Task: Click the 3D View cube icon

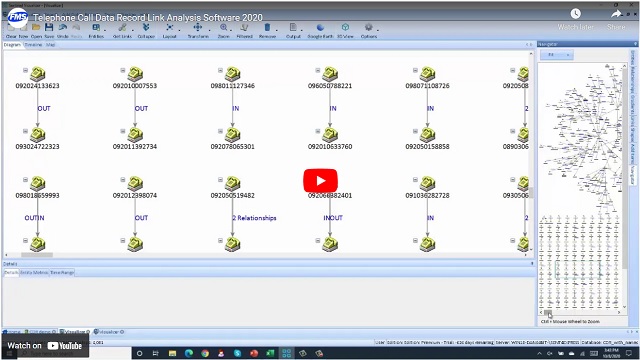Action: point(345,27)
